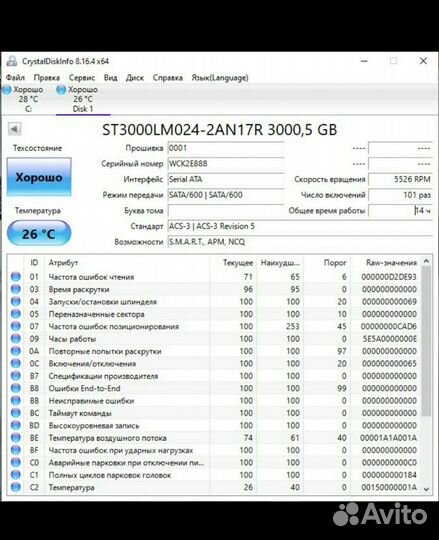Click status icon of row 0A spin retries
The image size is (439, 540).
pos(15,351)
